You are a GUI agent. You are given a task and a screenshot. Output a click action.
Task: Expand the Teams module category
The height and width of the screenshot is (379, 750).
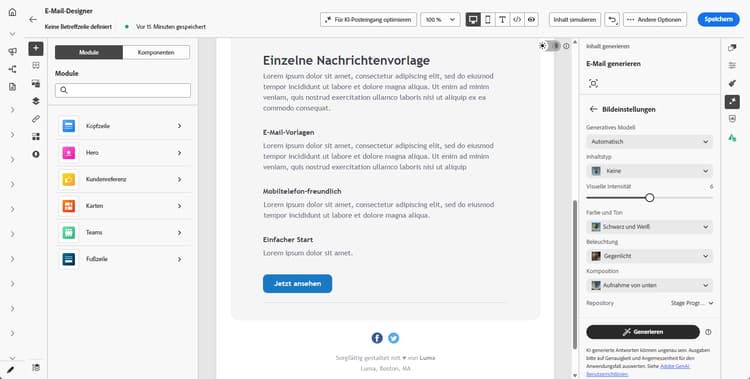click(124, 233)
